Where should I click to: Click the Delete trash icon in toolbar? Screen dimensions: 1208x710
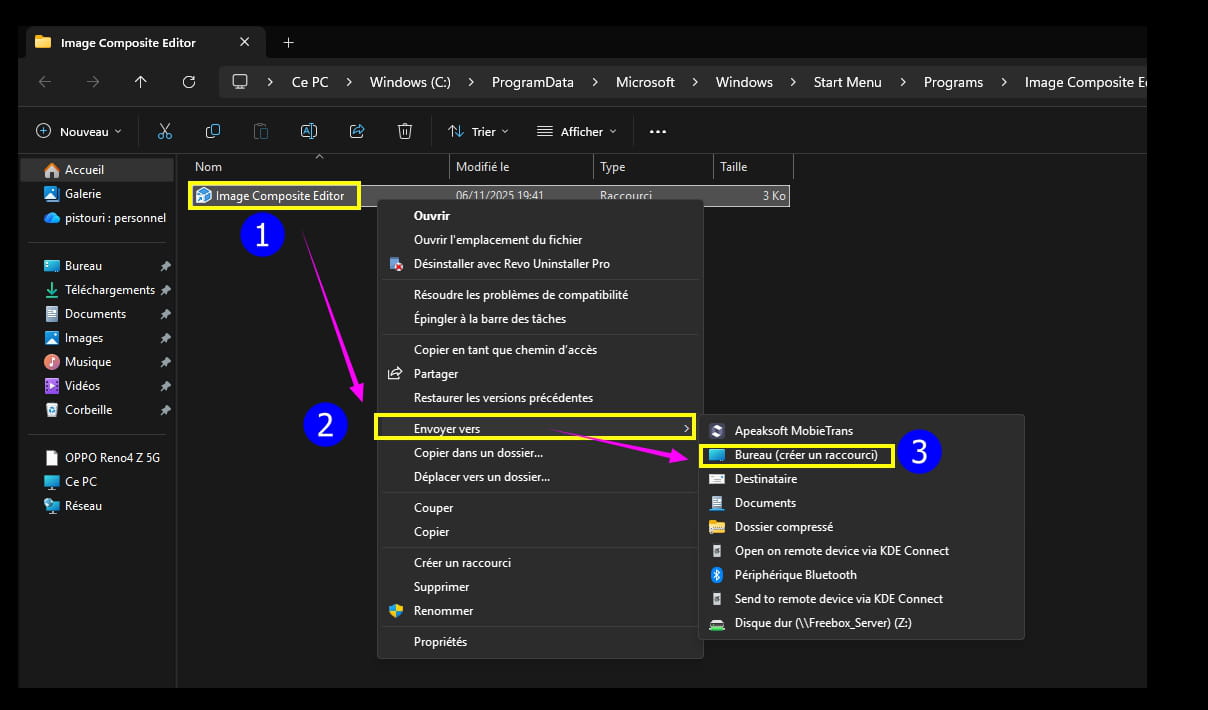(405, 131)
